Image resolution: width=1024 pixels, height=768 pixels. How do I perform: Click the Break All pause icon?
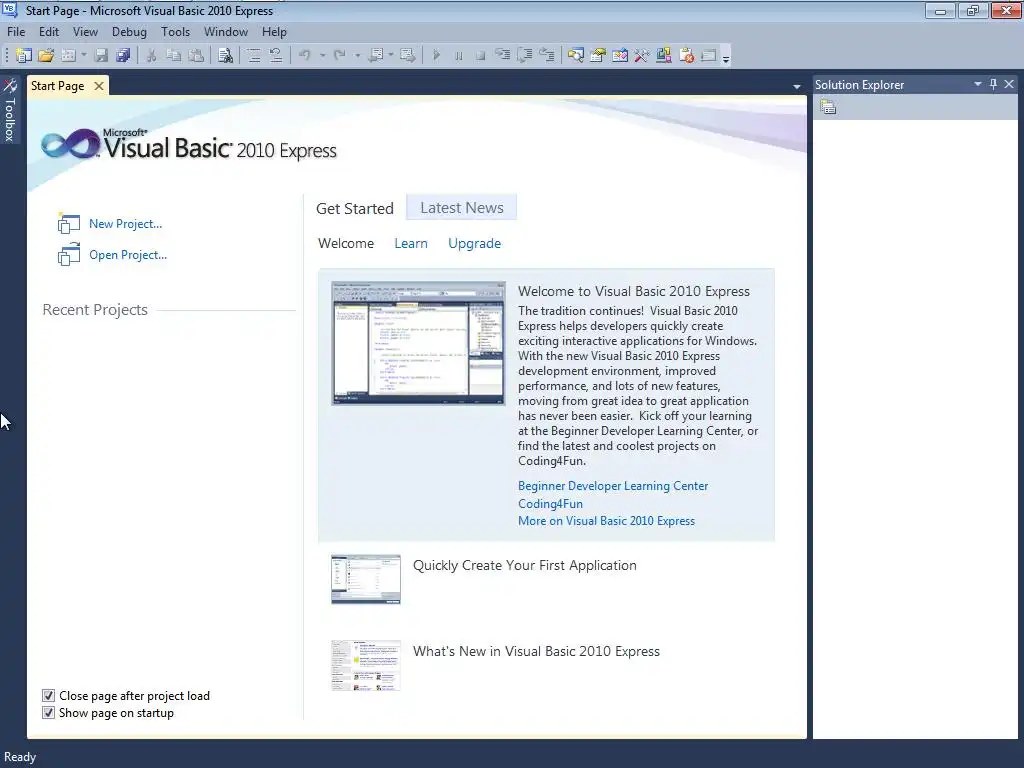[458, 56]
